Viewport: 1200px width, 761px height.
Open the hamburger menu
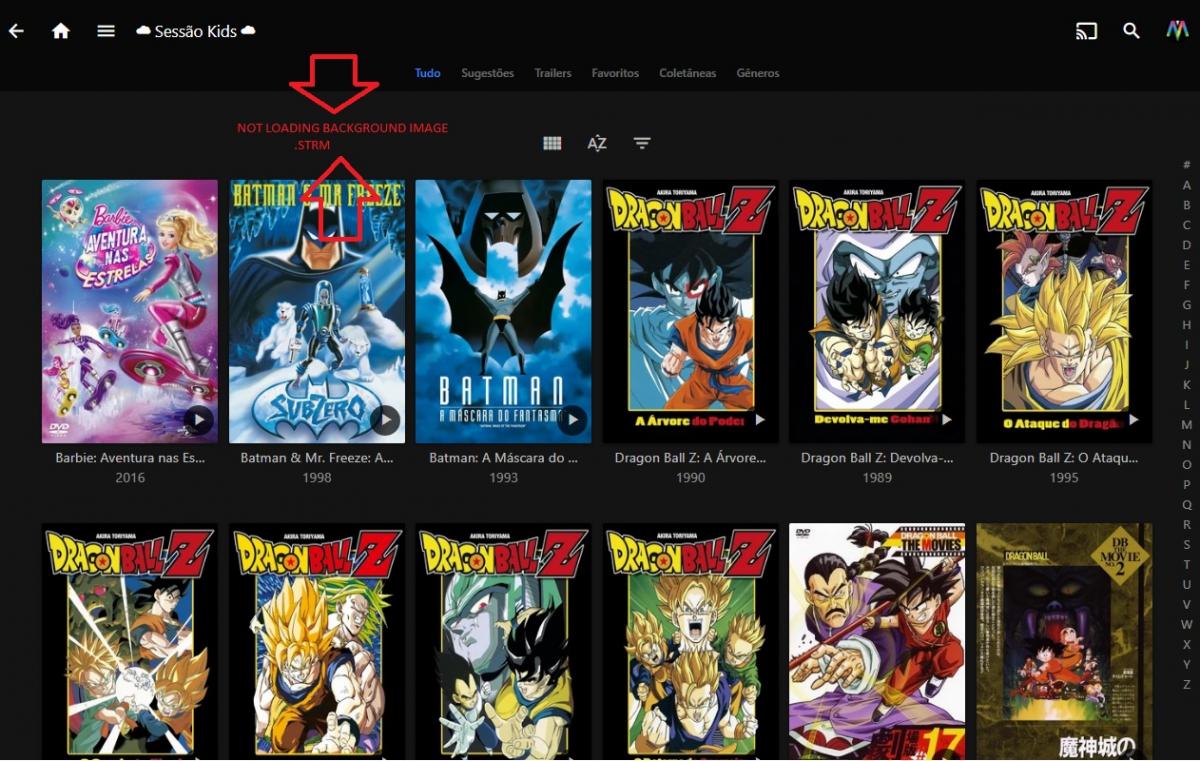click(x=106, y=31)
